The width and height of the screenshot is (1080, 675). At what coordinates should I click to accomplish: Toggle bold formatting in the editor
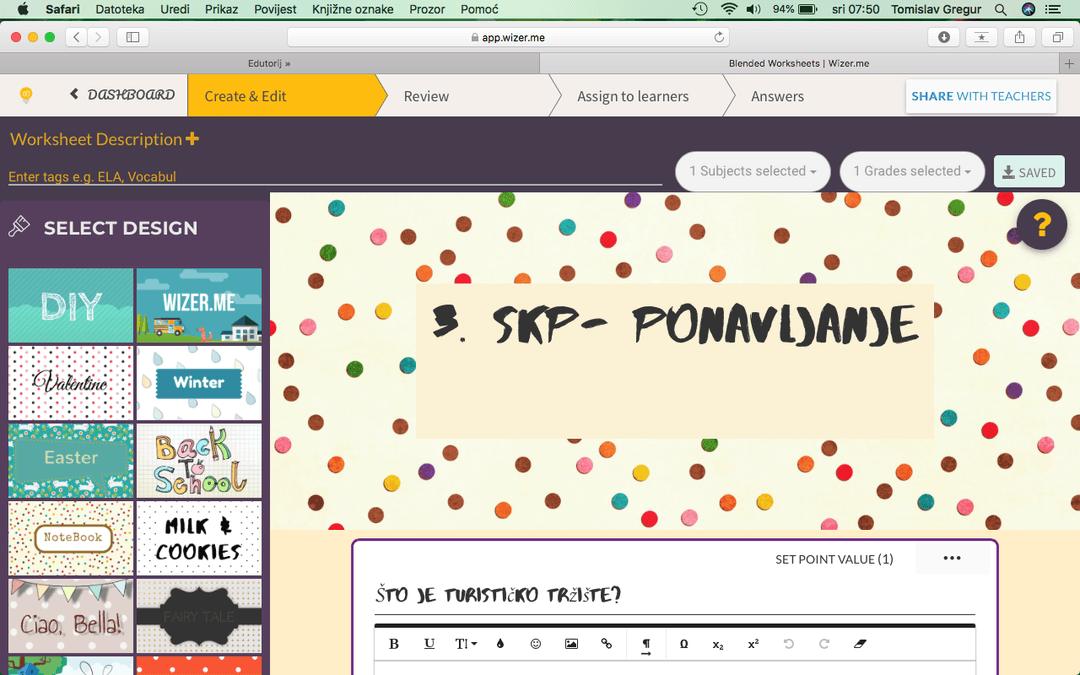(x=394, y=644)
